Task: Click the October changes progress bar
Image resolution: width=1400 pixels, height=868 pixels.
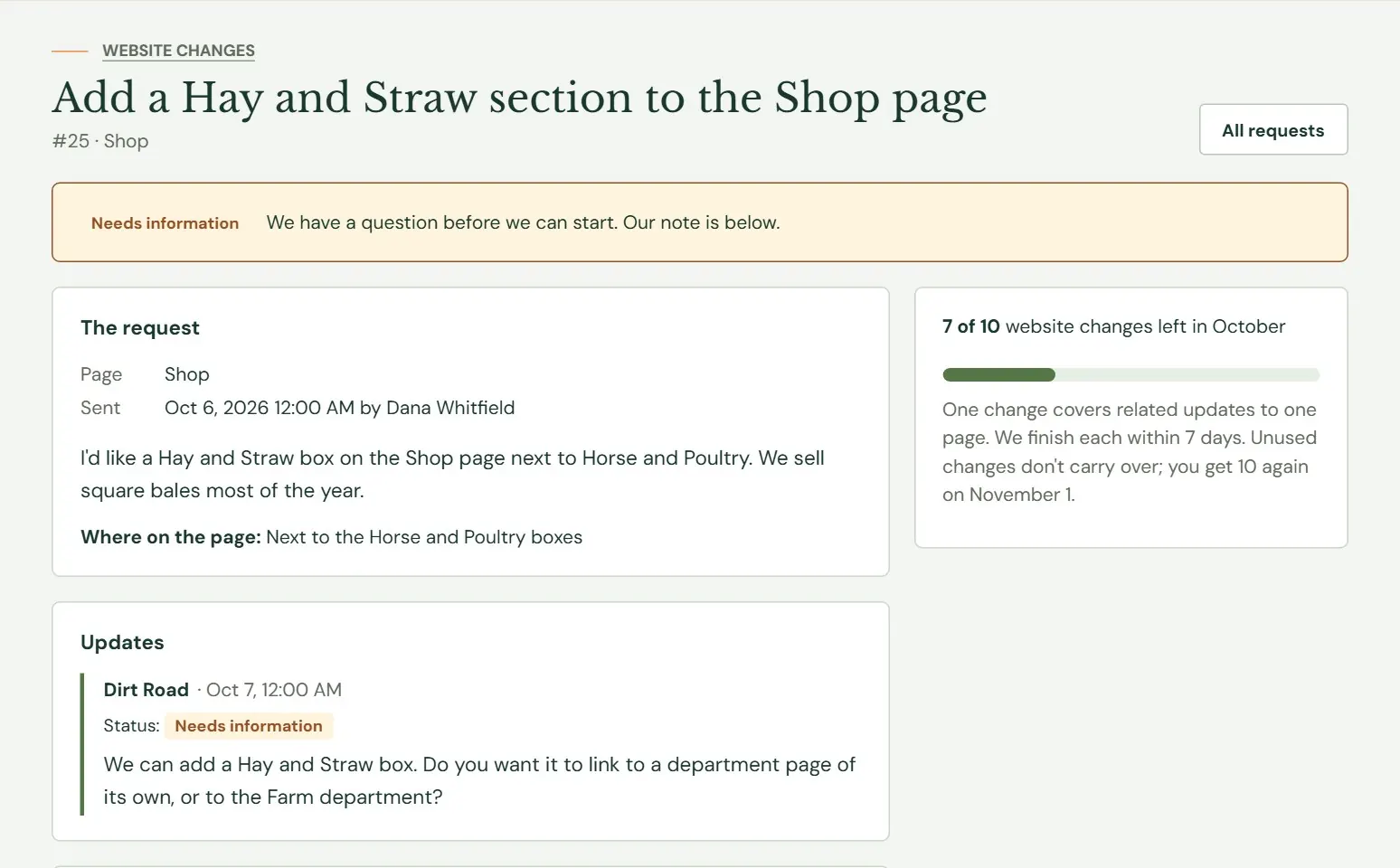Action: point(1130,374)
